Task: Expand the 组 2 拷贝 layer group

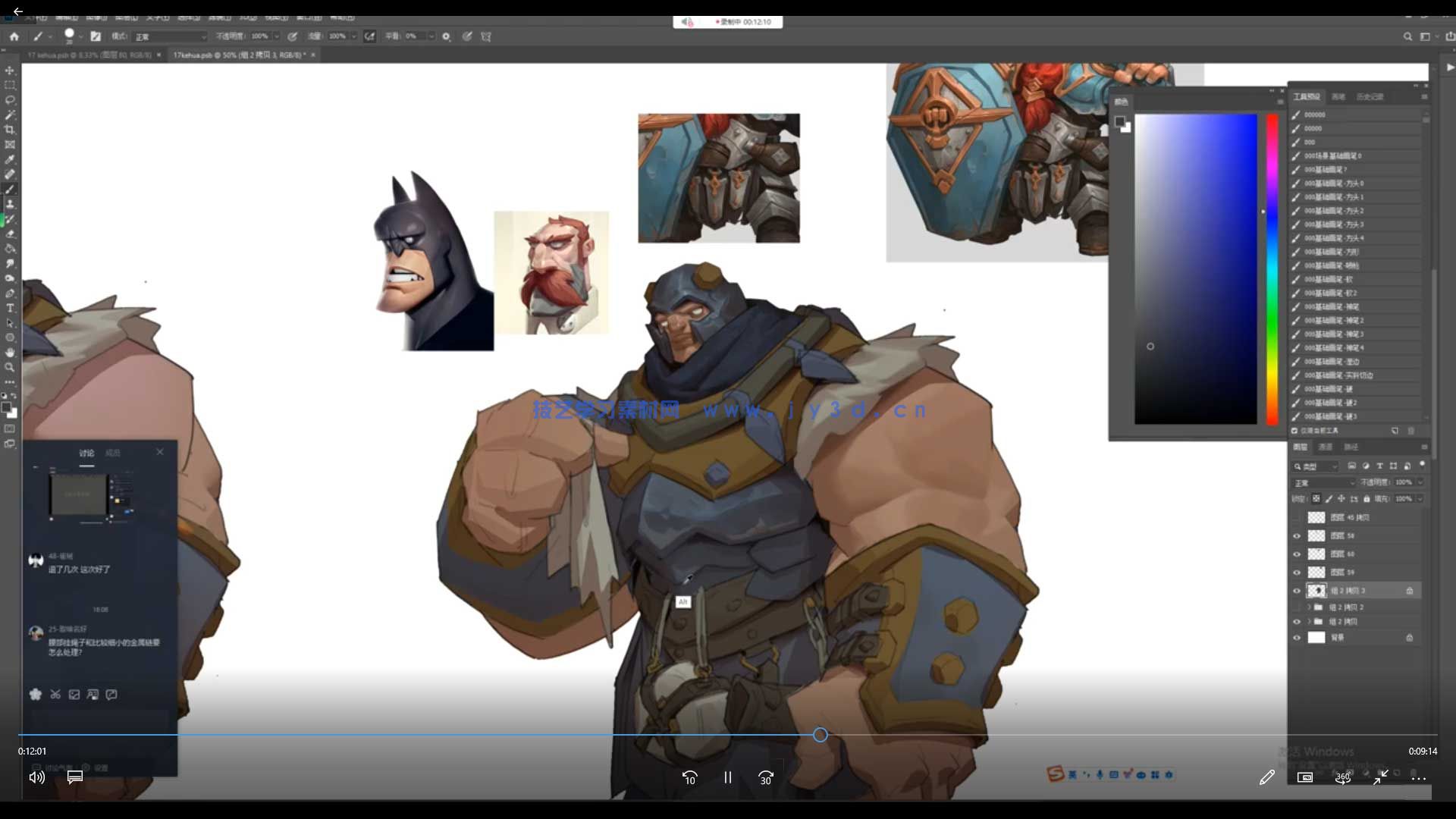Action: (1309, 622)
